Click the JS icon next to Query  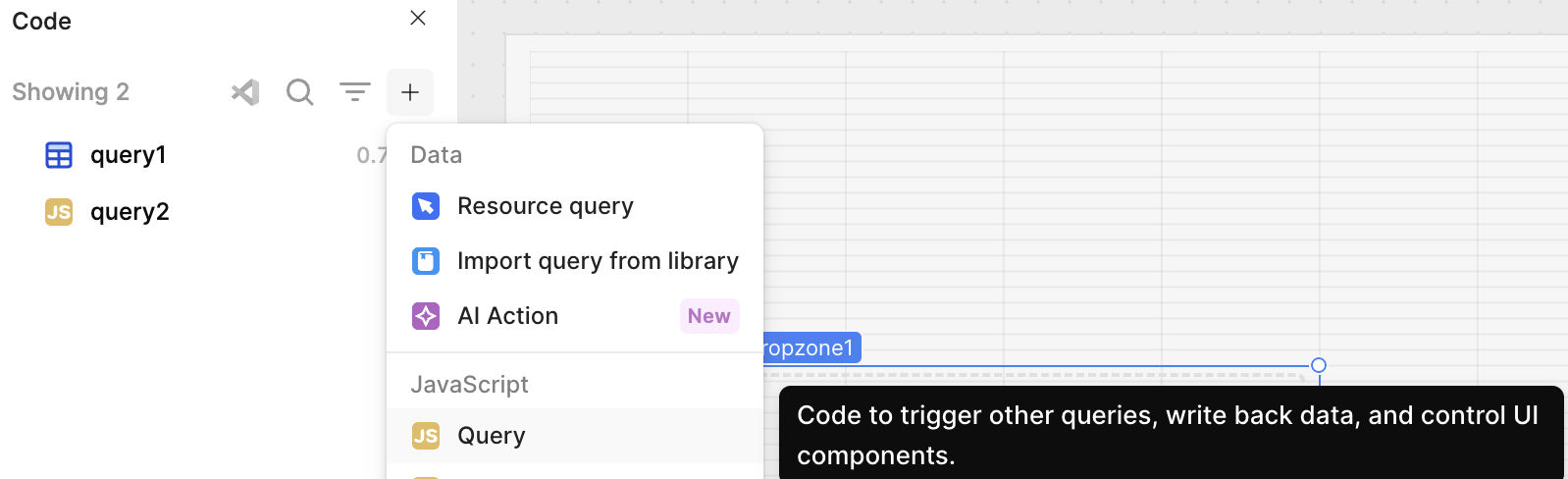point(426,436)
